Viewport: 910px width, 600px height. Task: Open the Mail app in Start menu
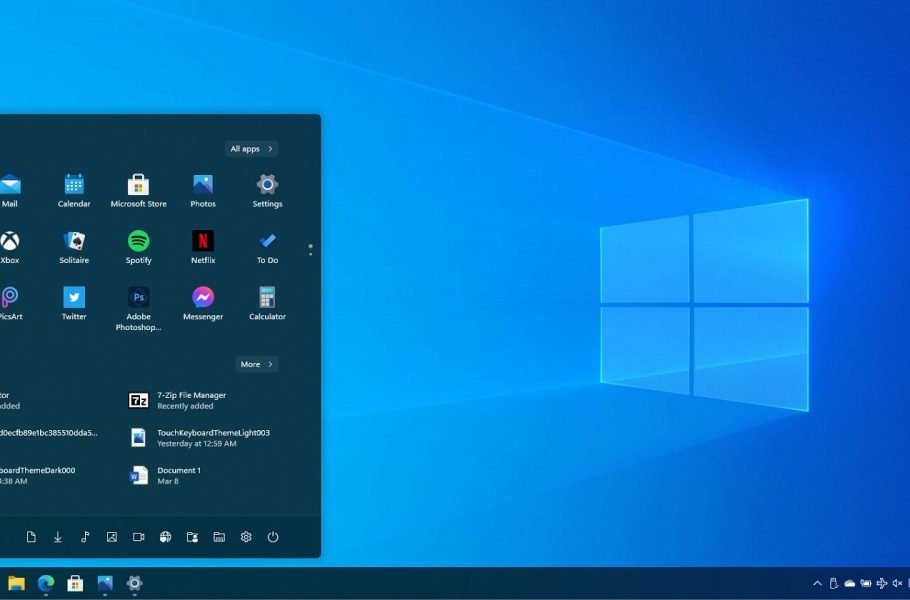[10, 190]
